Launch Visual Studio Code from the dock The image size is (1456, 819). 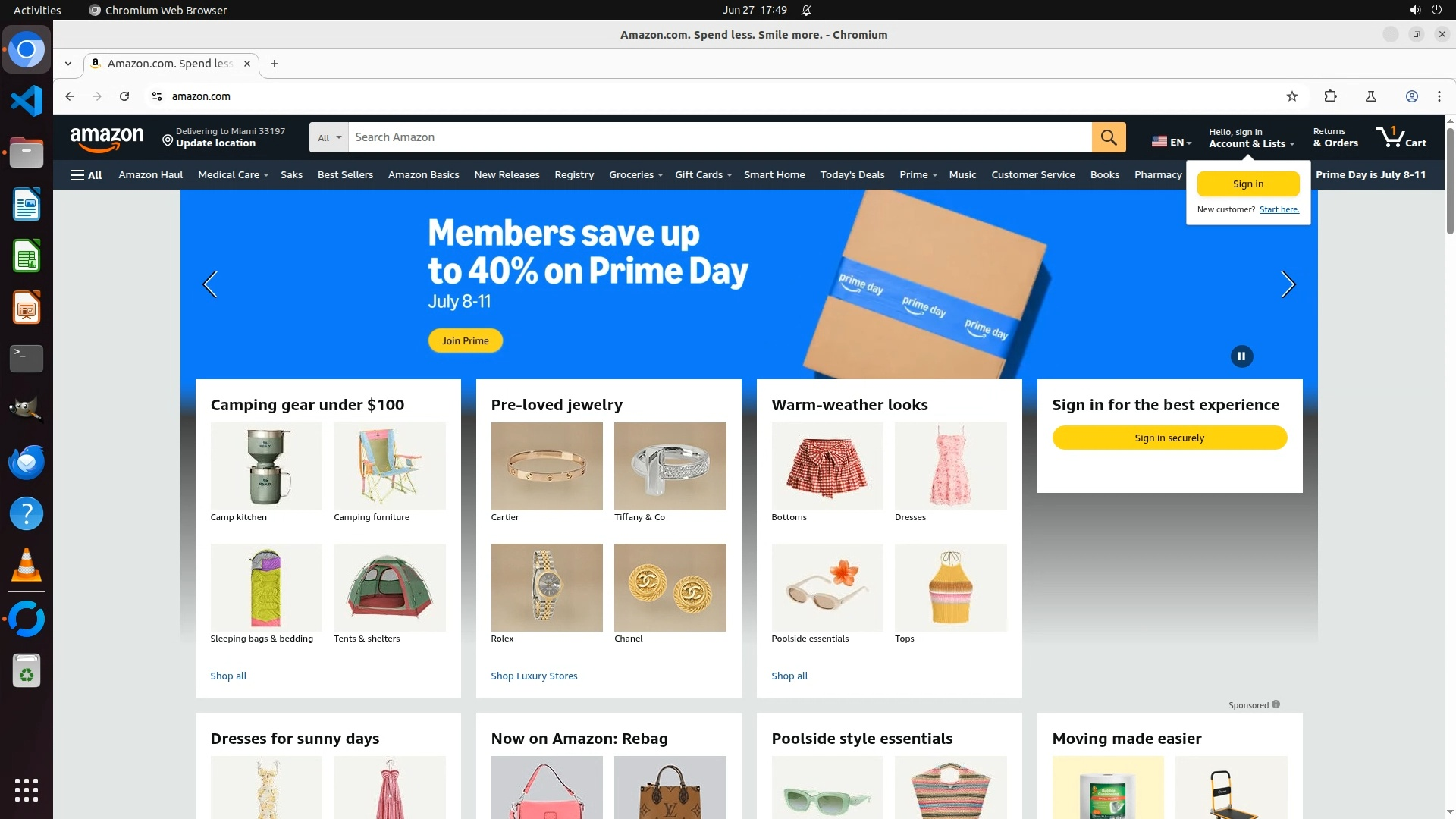27,101
